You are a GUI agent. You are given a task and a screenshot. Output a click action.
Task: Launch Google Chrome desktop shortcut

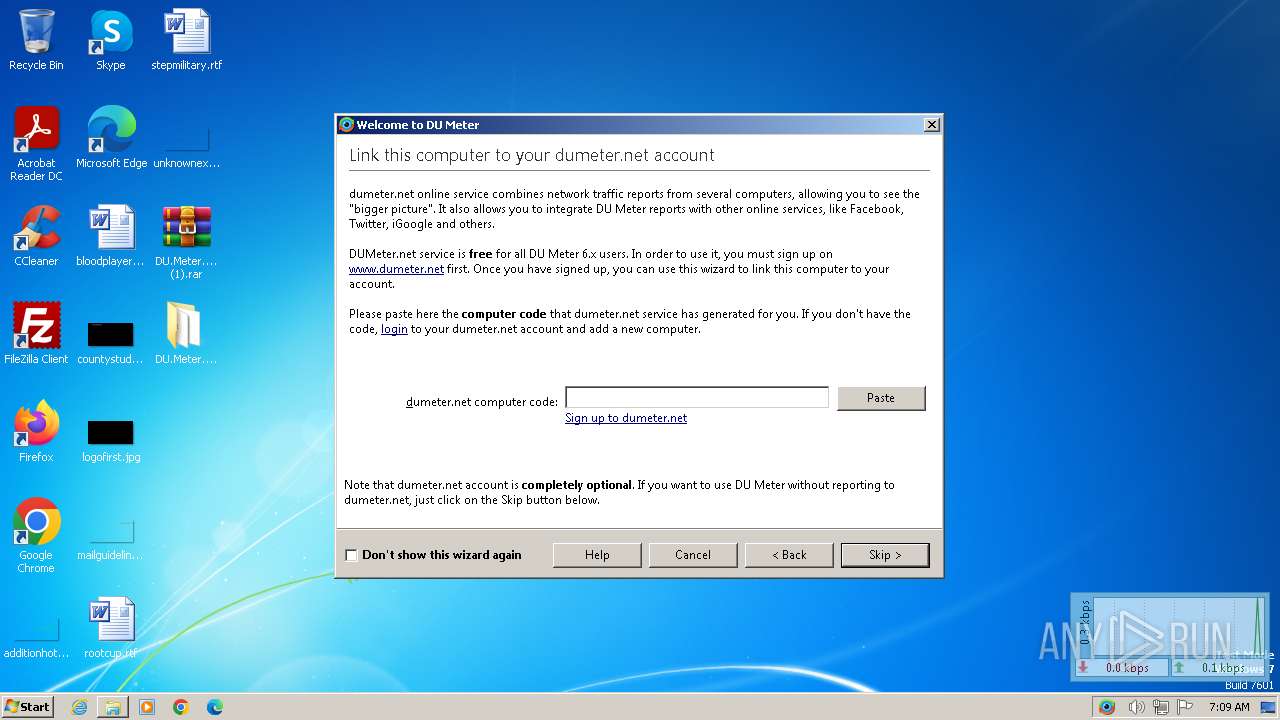tap(36, 536)
